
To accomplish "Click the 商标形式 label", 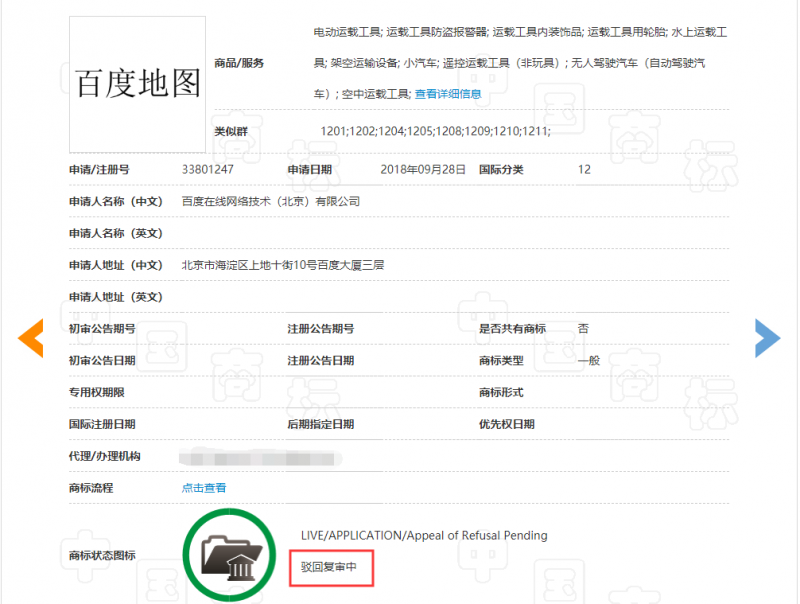I will tap(501, 392).
